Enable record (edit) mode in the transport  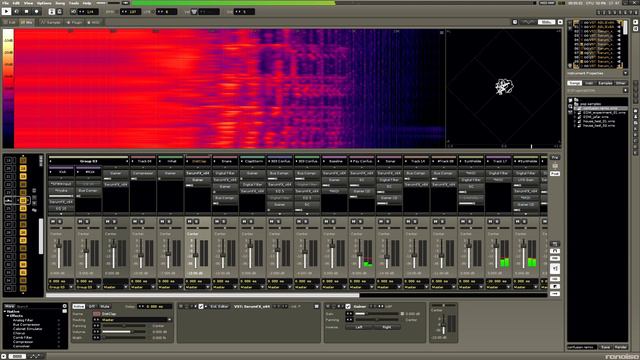pos(36,11)
